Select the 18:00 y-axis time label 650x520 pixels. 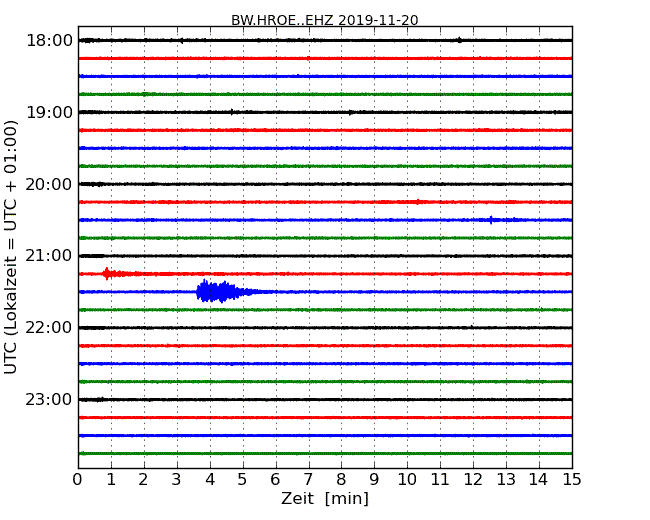coord(49,41)
